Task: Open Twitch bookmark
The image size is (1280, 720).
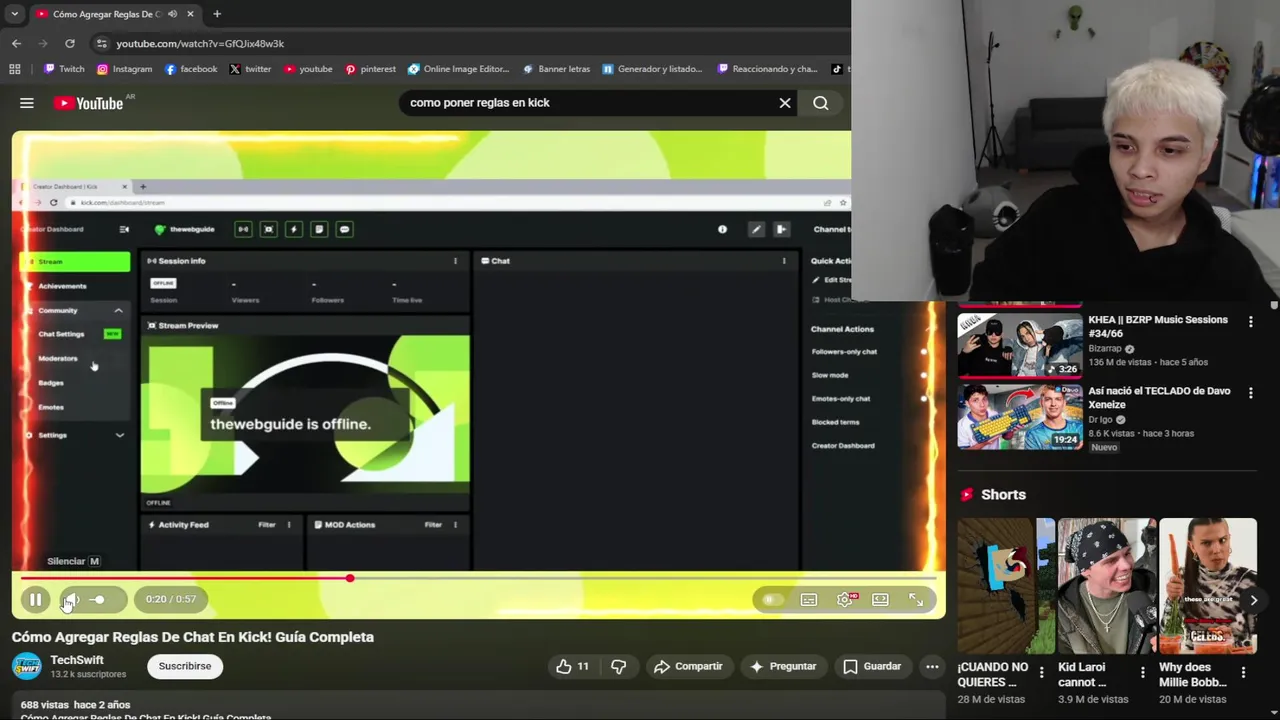Action: point(64,69)
